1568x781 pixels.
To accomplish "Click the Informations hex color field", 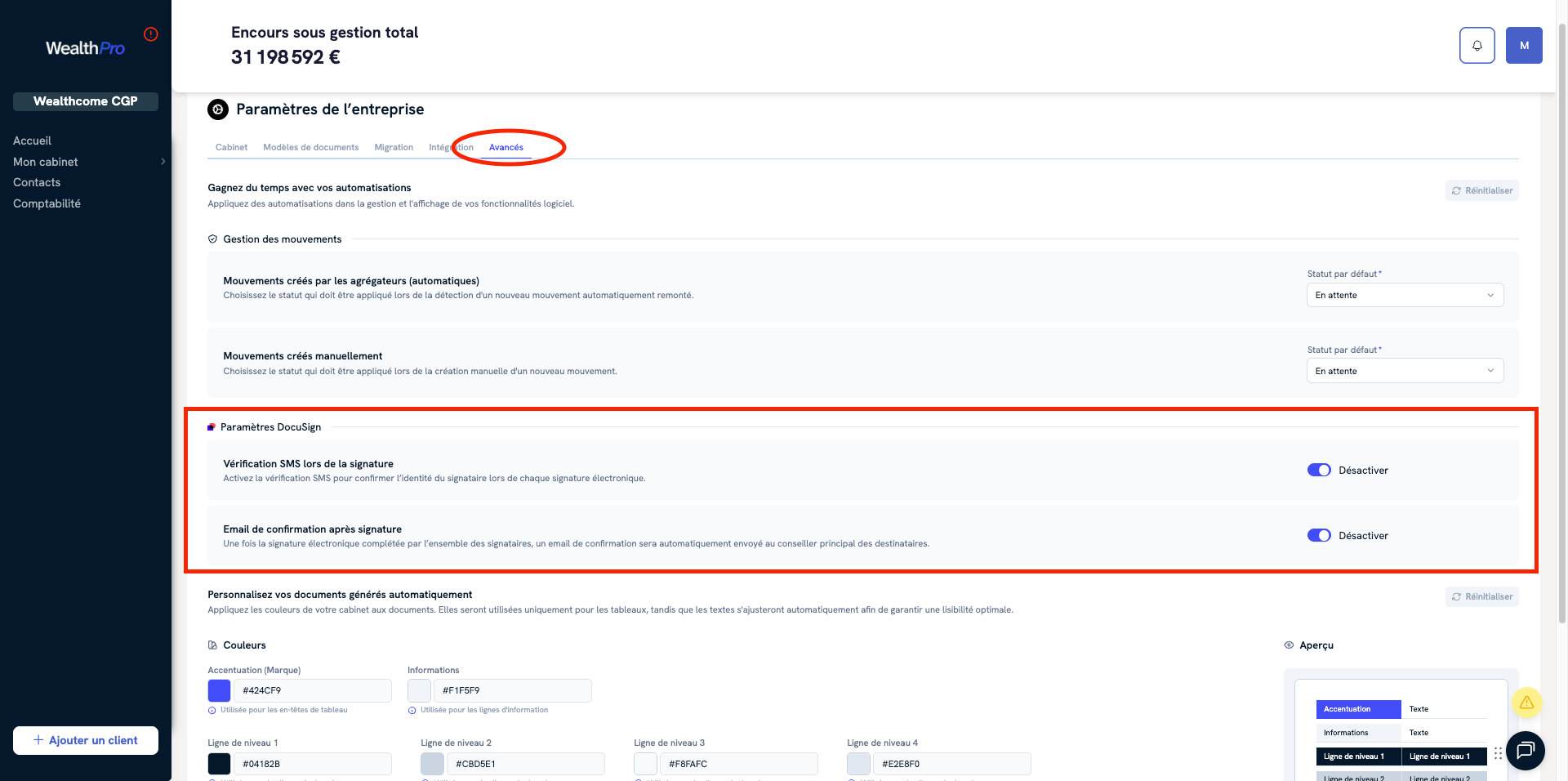I will (x=511, y=691).
